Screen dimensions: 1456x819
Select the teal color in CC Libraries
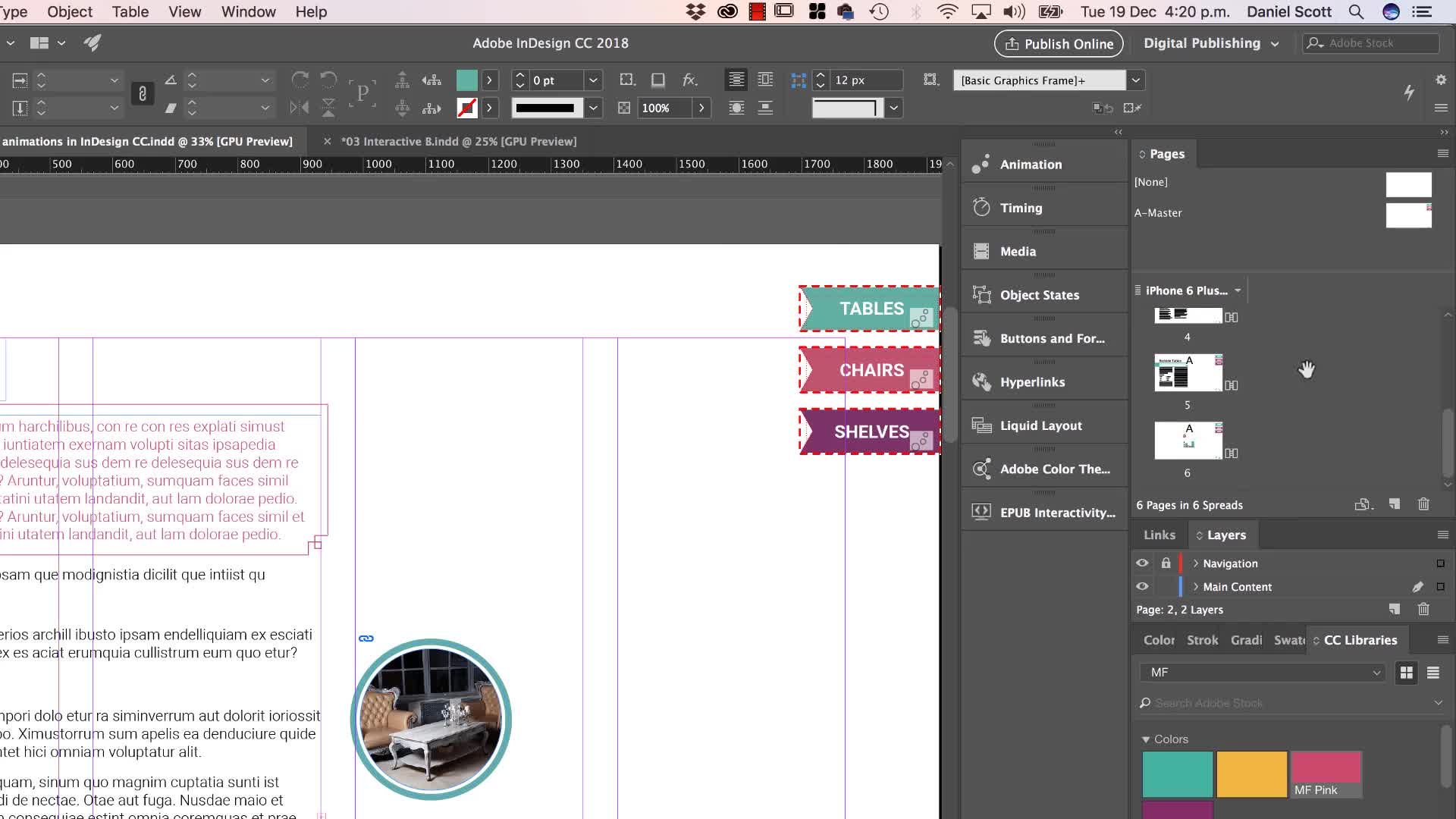[x=1178, y=774]
